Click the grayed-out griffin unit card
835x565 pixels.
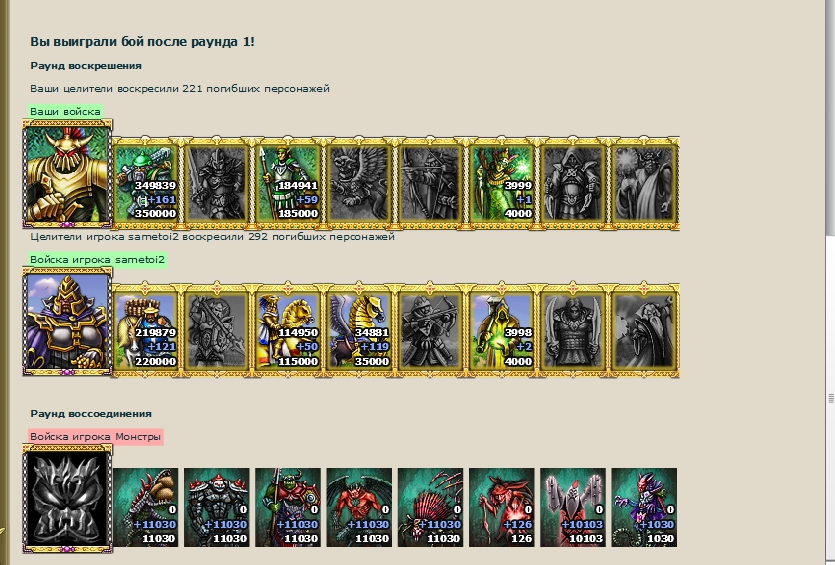pyautogui.click(x=359, y=183)
